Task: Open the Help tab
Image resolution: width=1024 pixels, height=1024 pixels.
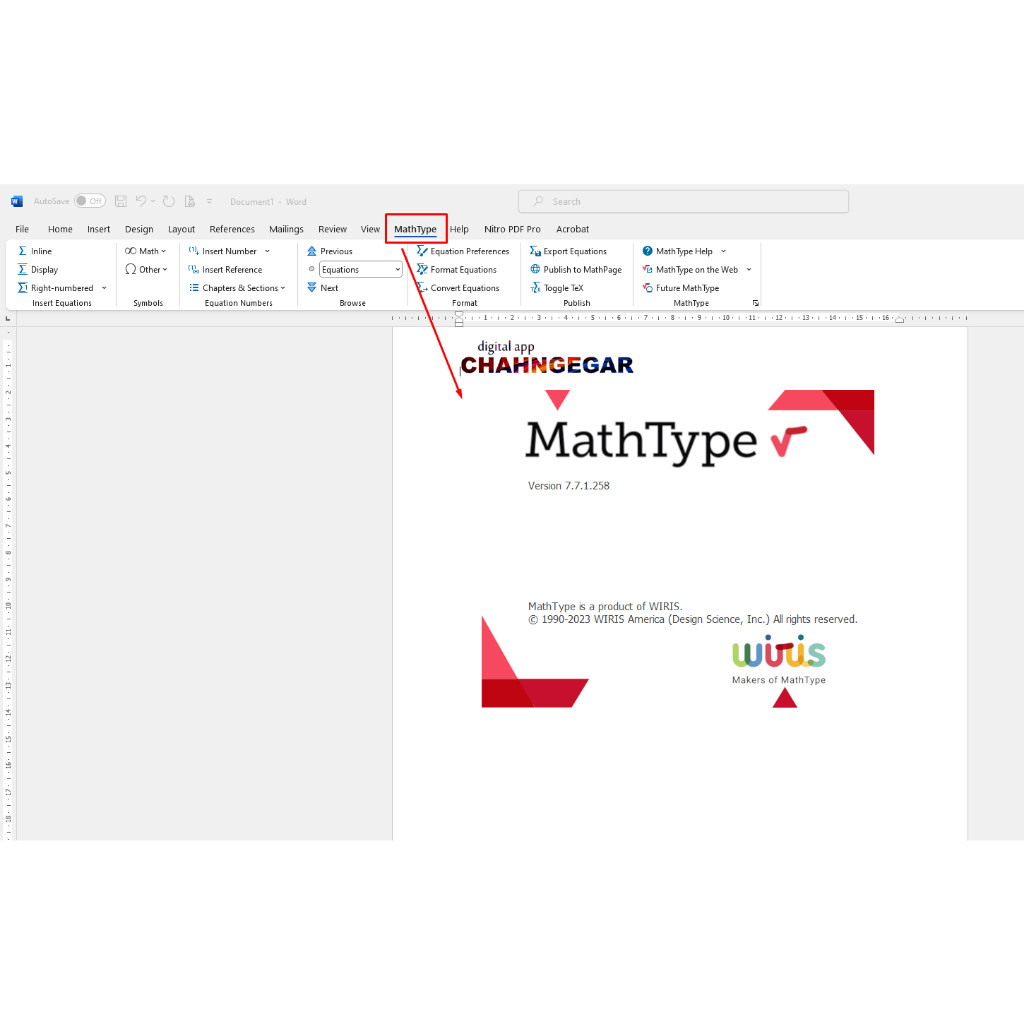Action: [x=459, y=229]
